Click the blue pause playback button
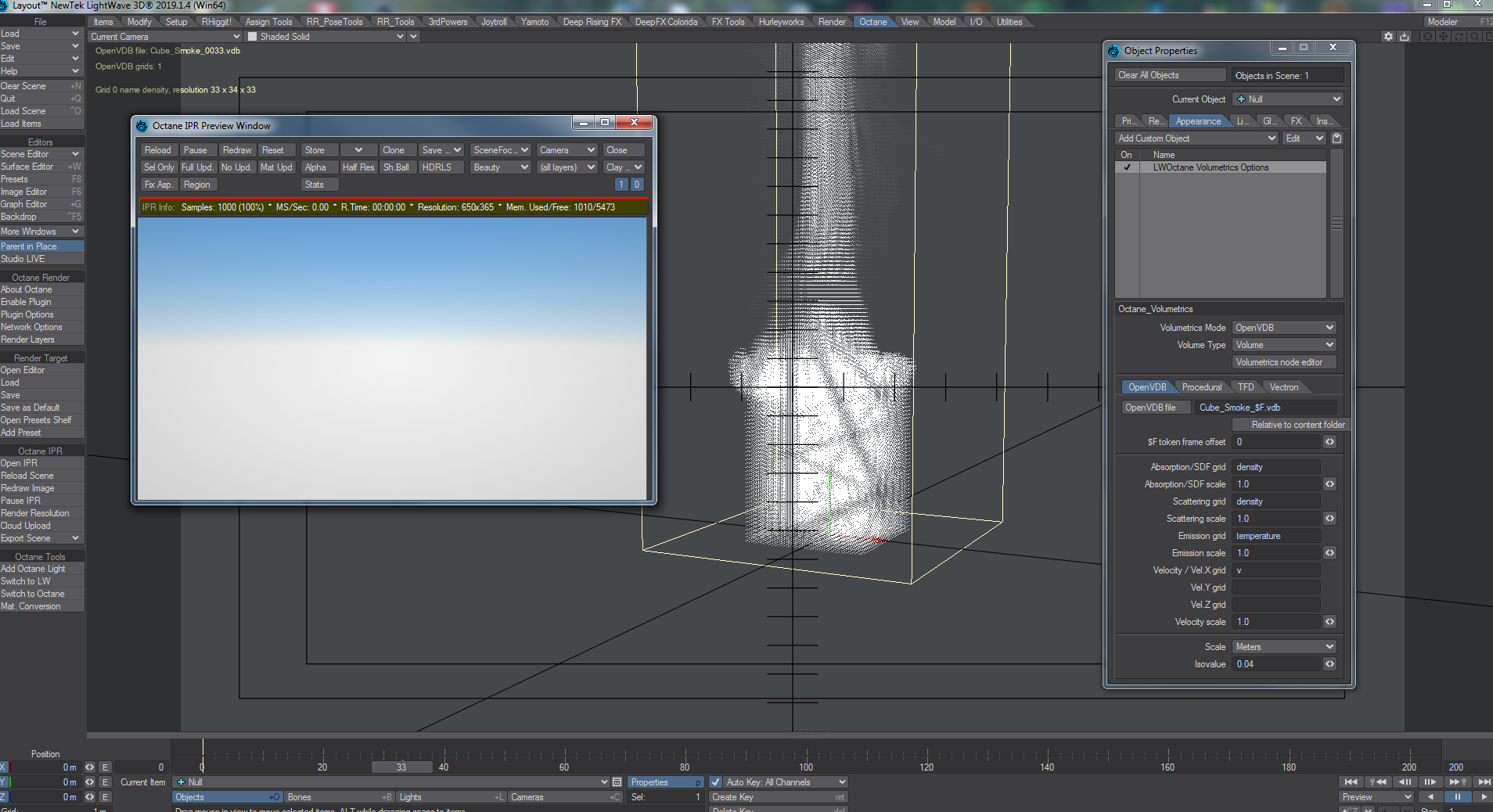Screen dimensions: 1493x812 [x=1457, y=797]
